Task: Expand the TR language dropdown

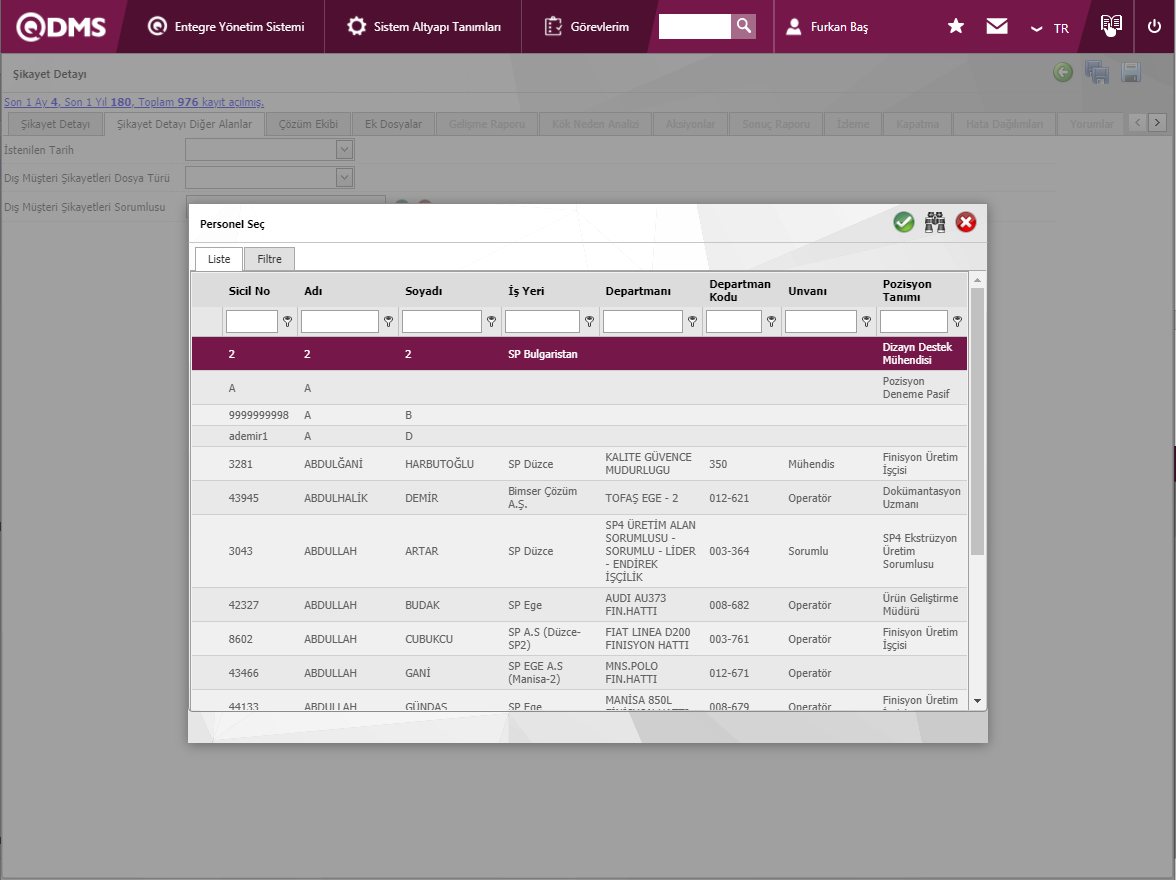Action: click(1050, 28)
